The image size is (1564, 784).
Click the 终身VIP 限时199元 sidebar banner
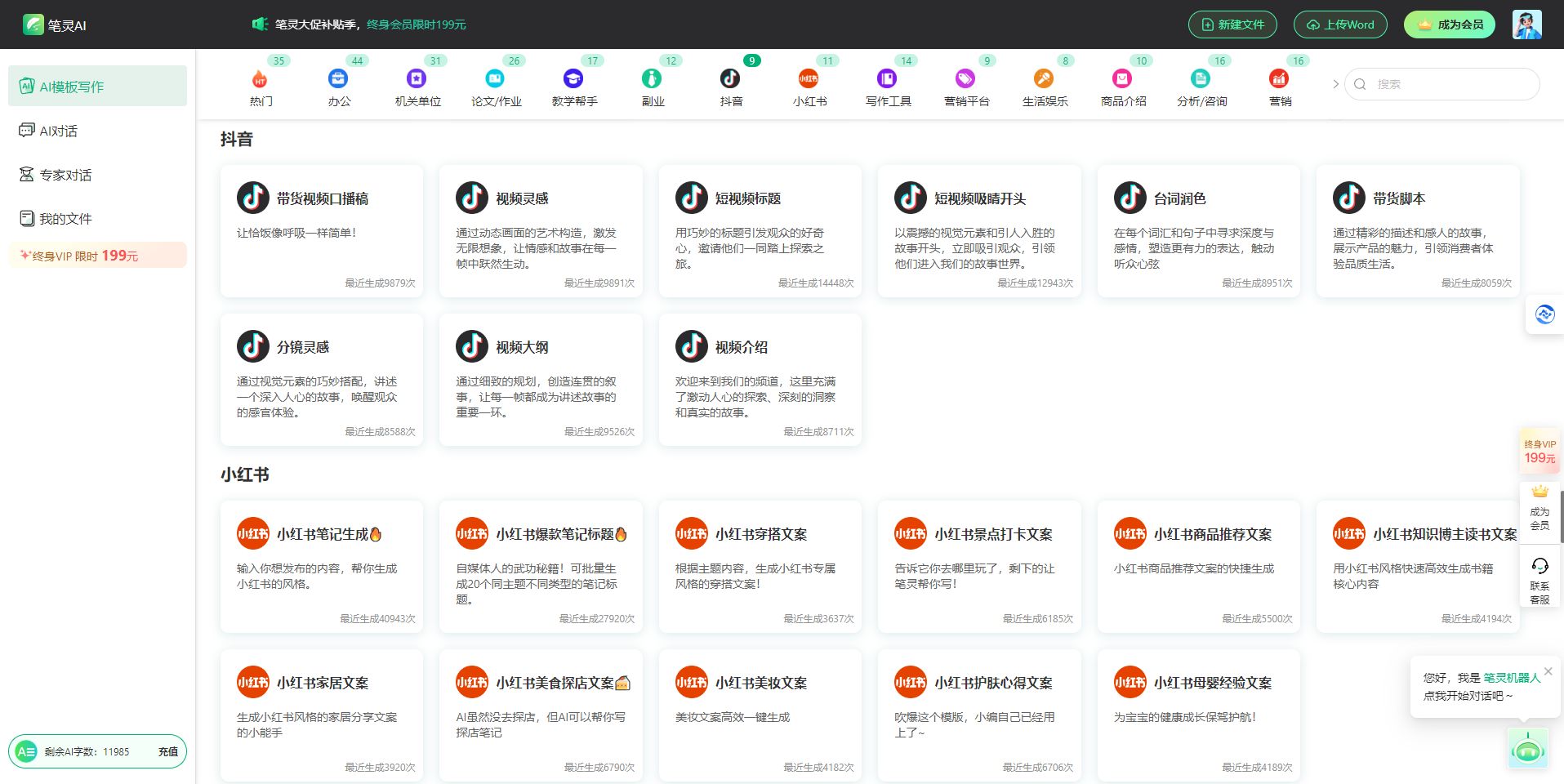tap(97, 256)
